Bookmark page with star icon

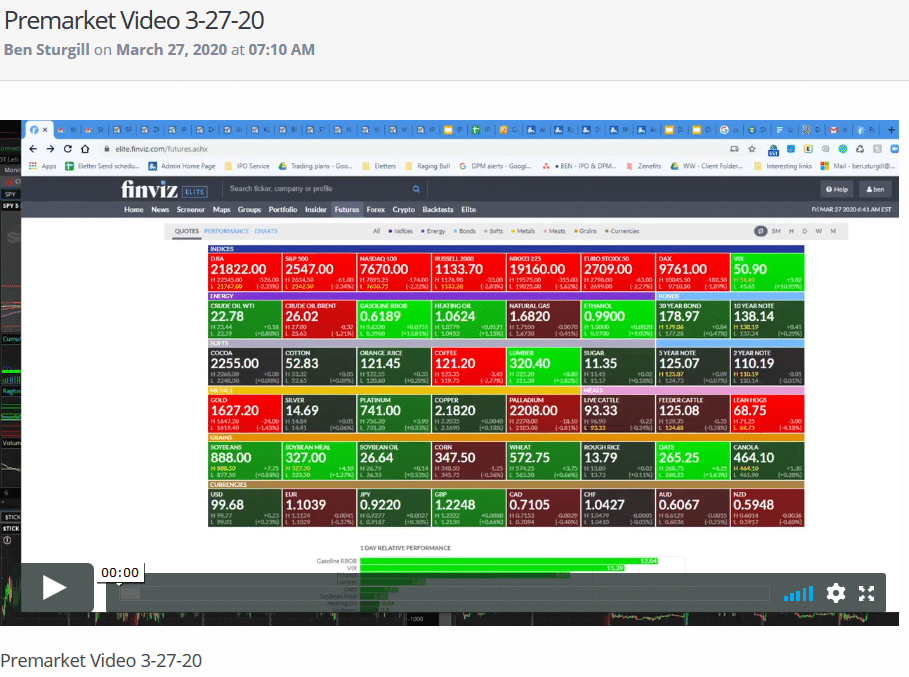coord(752,149)
